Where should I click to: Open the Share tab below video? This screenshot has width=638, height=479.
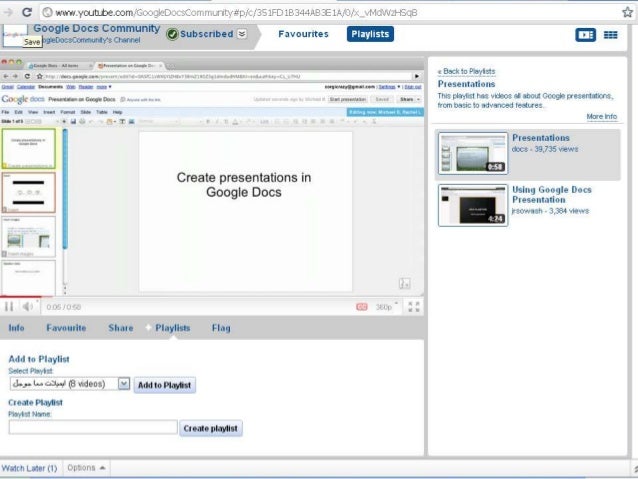120,328
